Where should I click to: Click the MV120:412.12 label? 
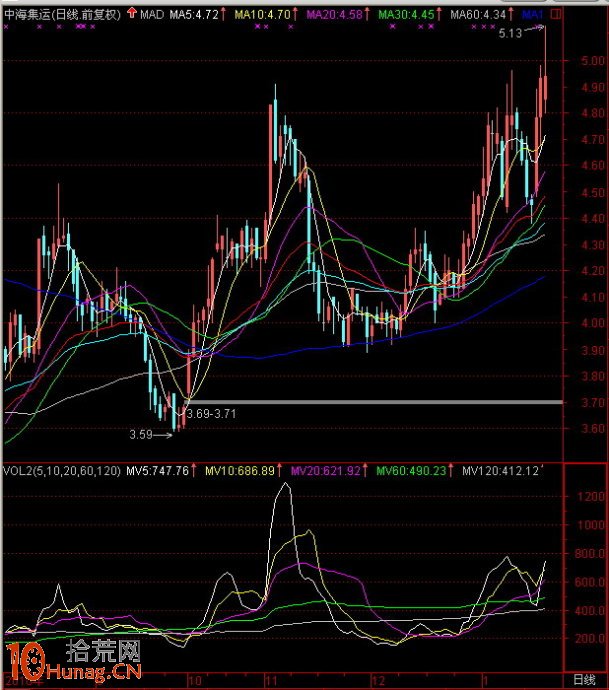[501, 471]
